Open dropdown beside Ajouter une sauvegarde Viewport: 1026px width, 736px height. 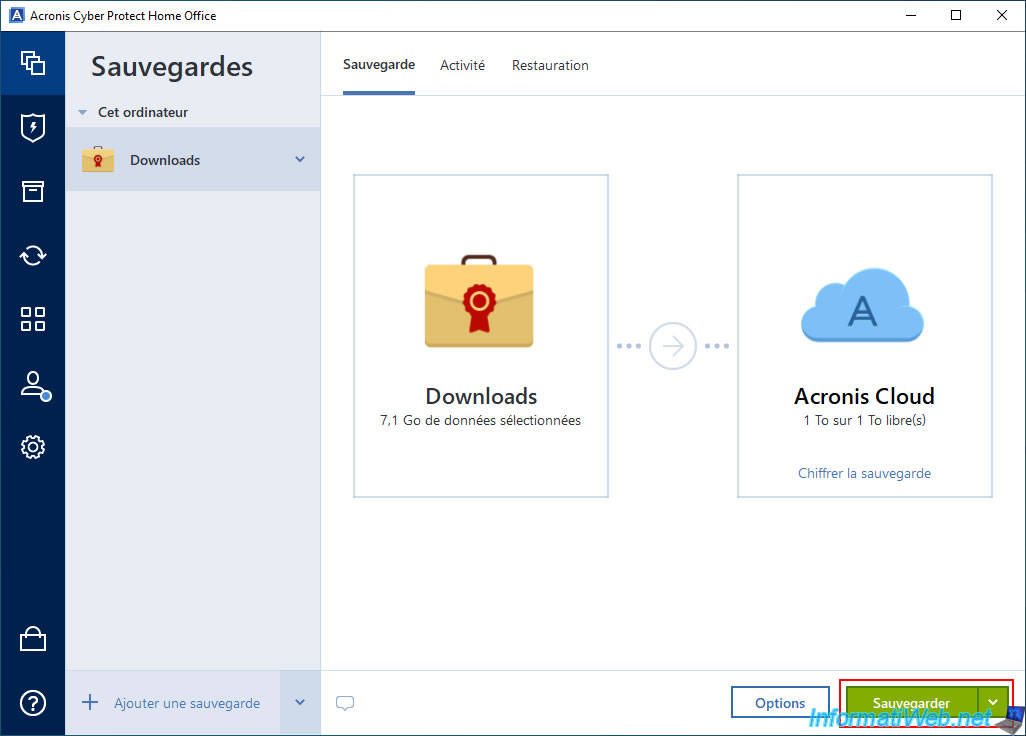click(x=300, y=703)
